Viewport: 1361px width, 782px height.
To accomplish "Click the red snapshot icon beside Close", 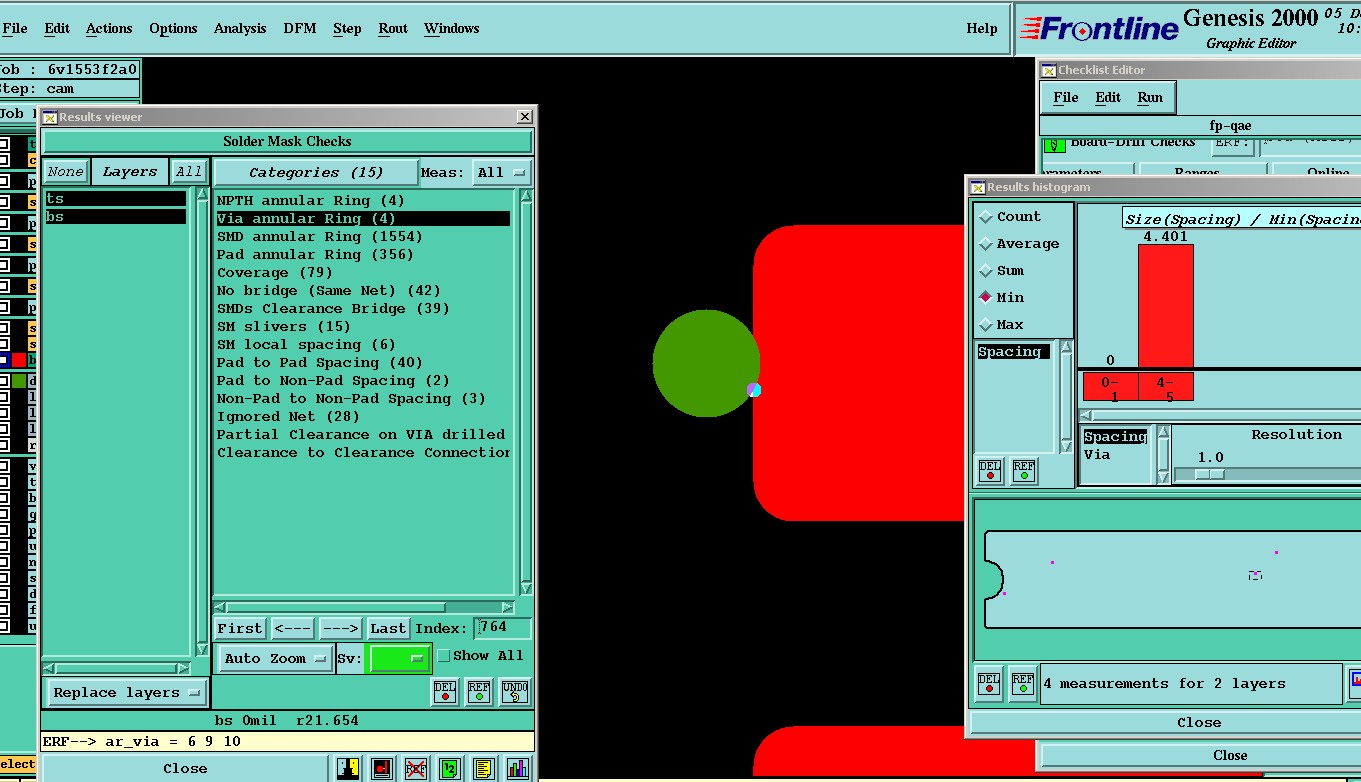I will tap(382, 768).
